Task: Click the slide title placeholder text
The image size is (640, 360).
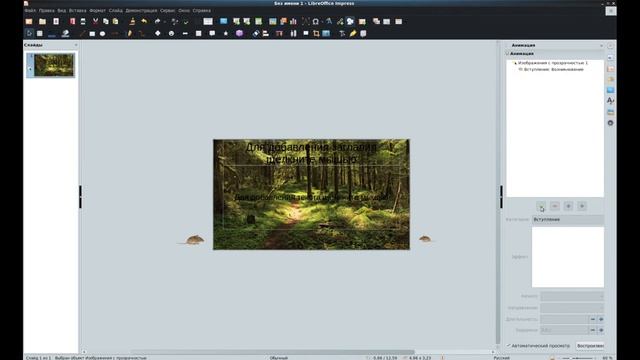Action: point(311,153)
